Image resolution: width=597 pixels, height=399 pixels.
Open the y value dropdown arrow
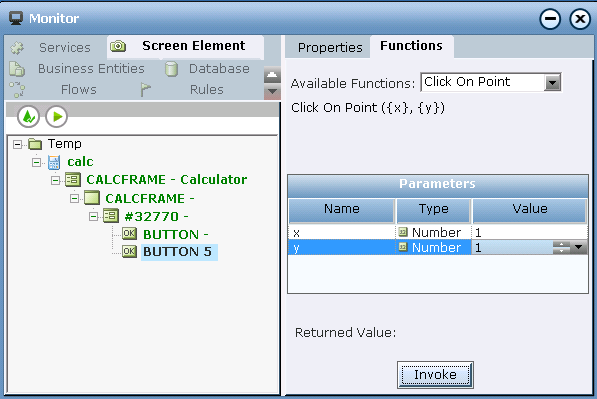tap(579, 247)
